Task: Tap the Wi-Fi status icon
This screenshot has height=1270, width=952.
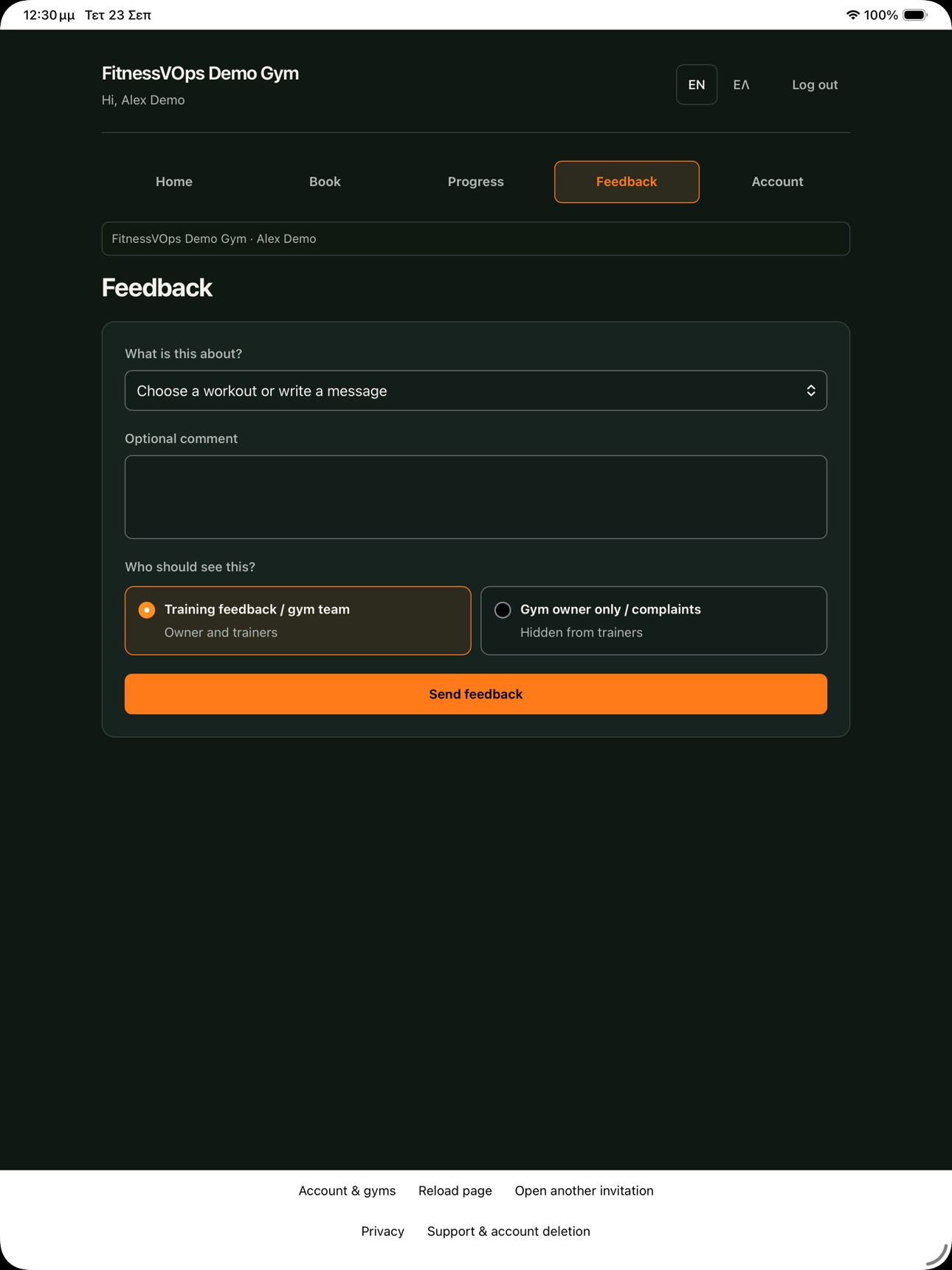Action: (x=852, y=15)
